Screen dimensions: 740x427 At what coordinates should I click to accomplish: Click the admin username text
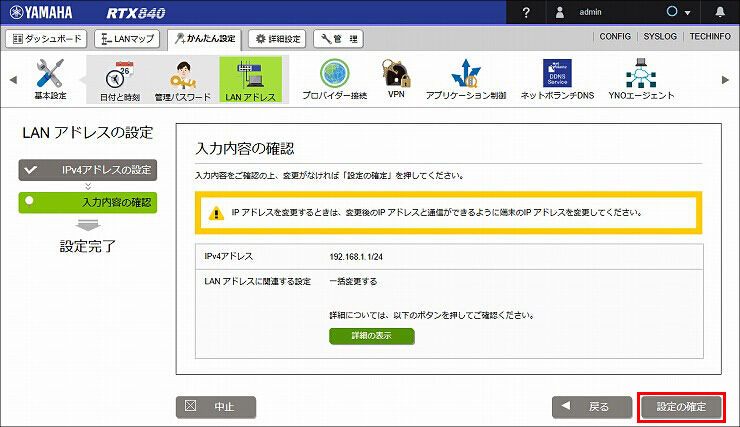(x=590, y=12)
